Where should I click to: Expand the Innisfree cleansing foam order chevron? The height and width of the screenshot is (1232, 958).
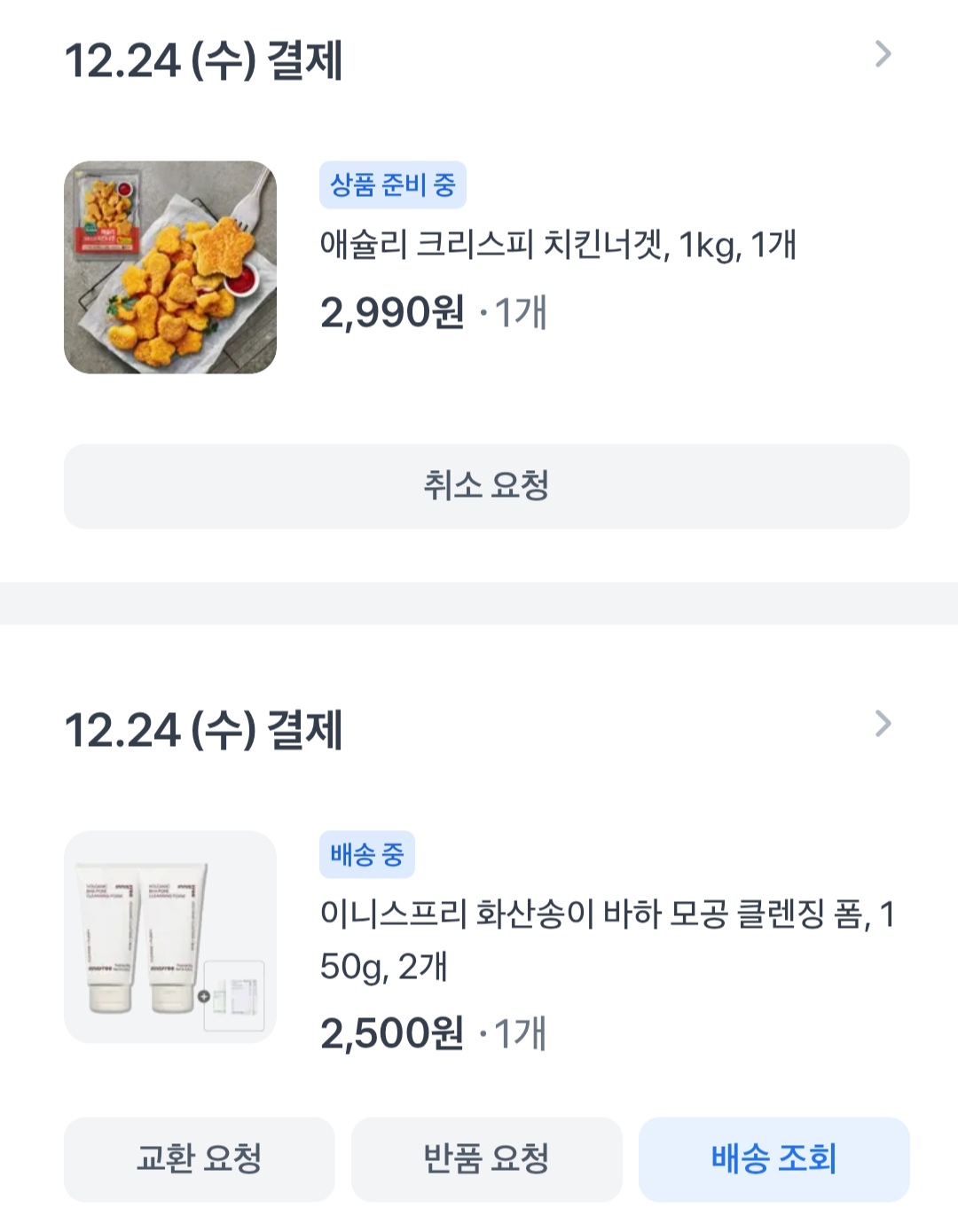click(883, 724)
